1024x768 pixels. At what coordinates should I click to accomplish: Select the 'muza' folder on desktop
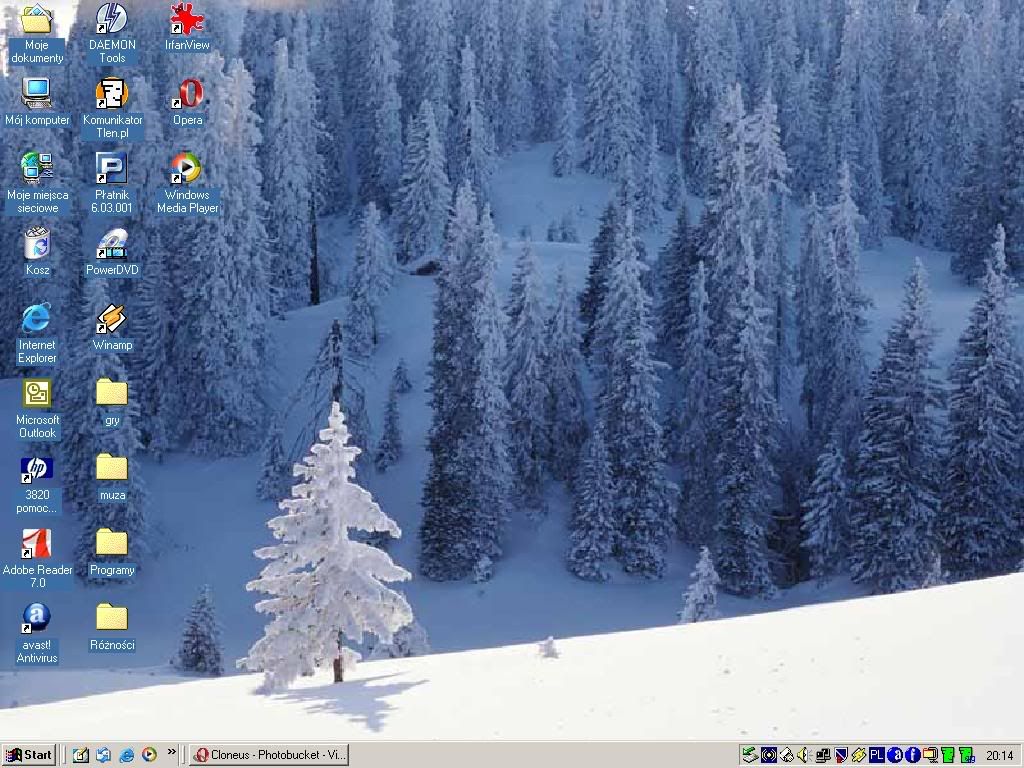pyautogui.click(x=112, y=470)
